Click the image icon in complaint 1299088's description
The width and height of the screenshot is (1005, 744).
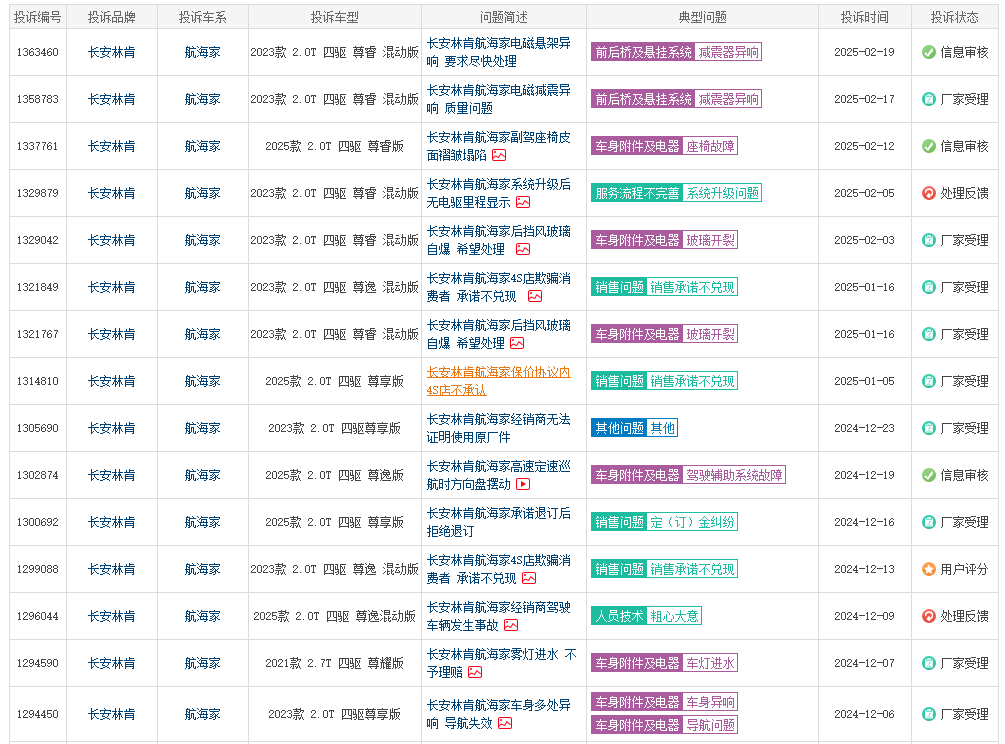(529, 578)
